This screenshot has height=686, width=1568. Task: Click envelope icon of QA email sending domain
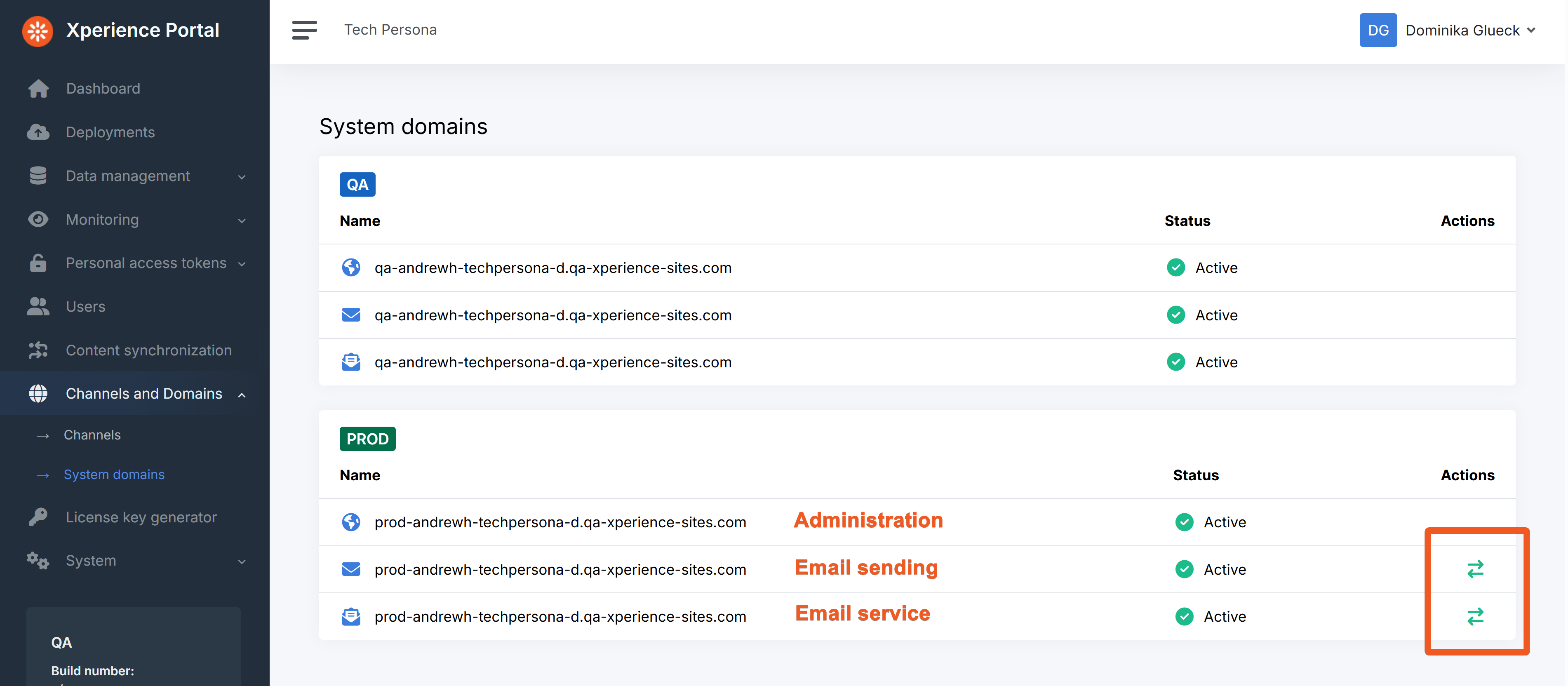[350, 315]
